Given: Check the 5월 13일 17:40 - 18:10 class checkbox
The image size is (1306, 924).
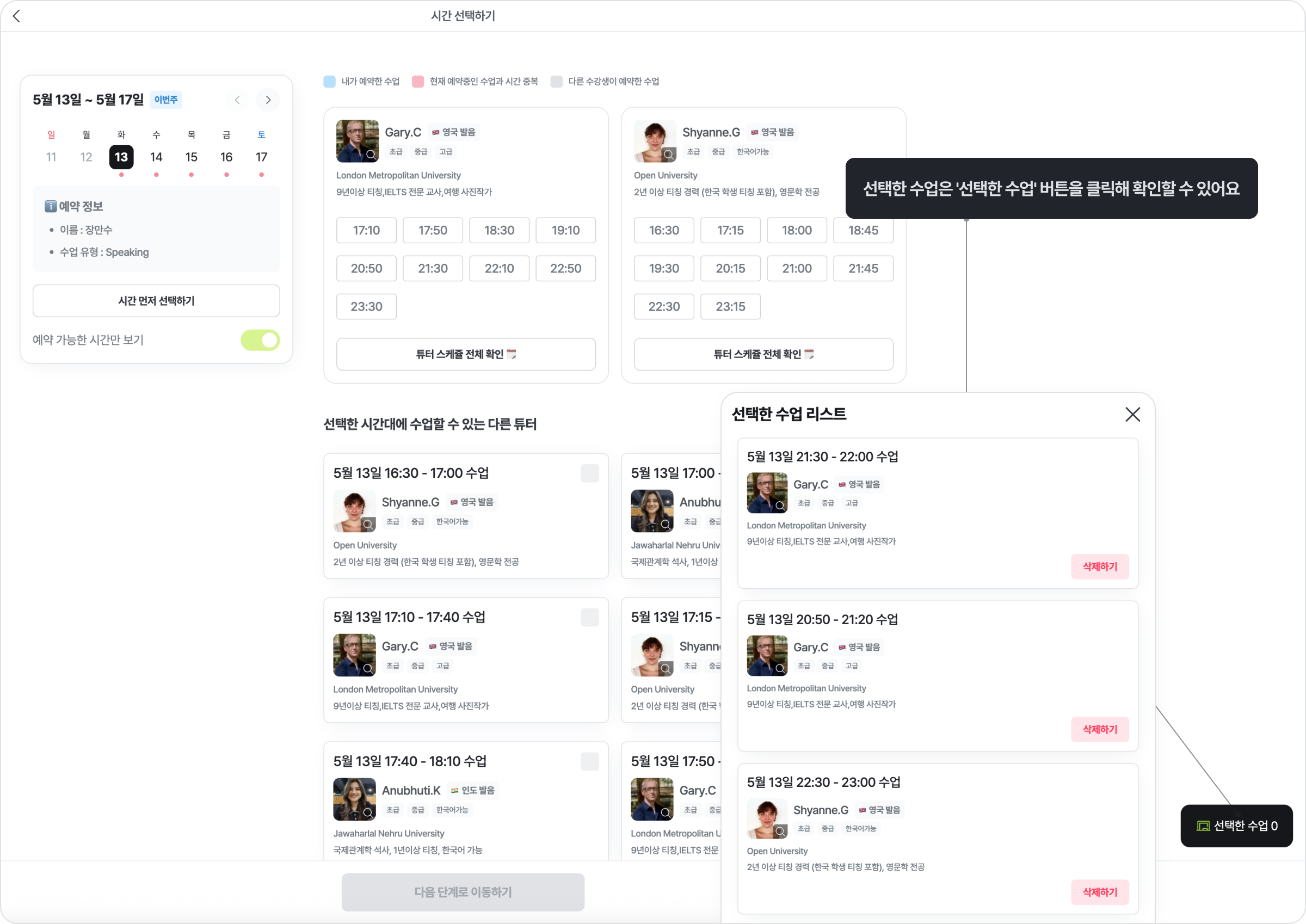Looking at the screenshot, I should (589, 761).
